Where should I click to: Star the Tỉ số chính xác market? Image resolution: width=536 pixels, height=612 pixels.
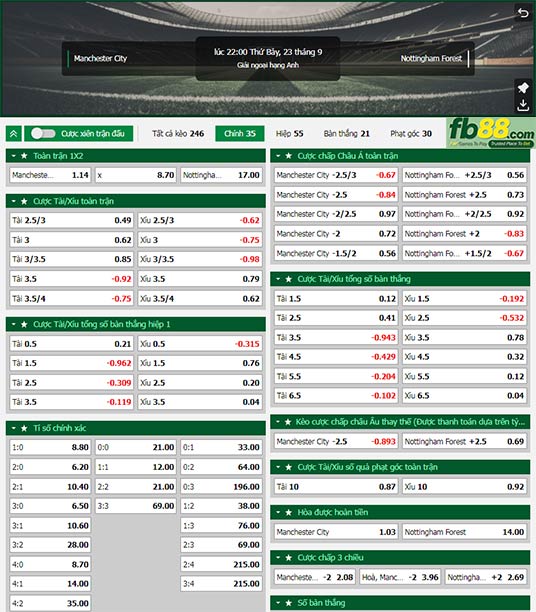coord(24,428)
